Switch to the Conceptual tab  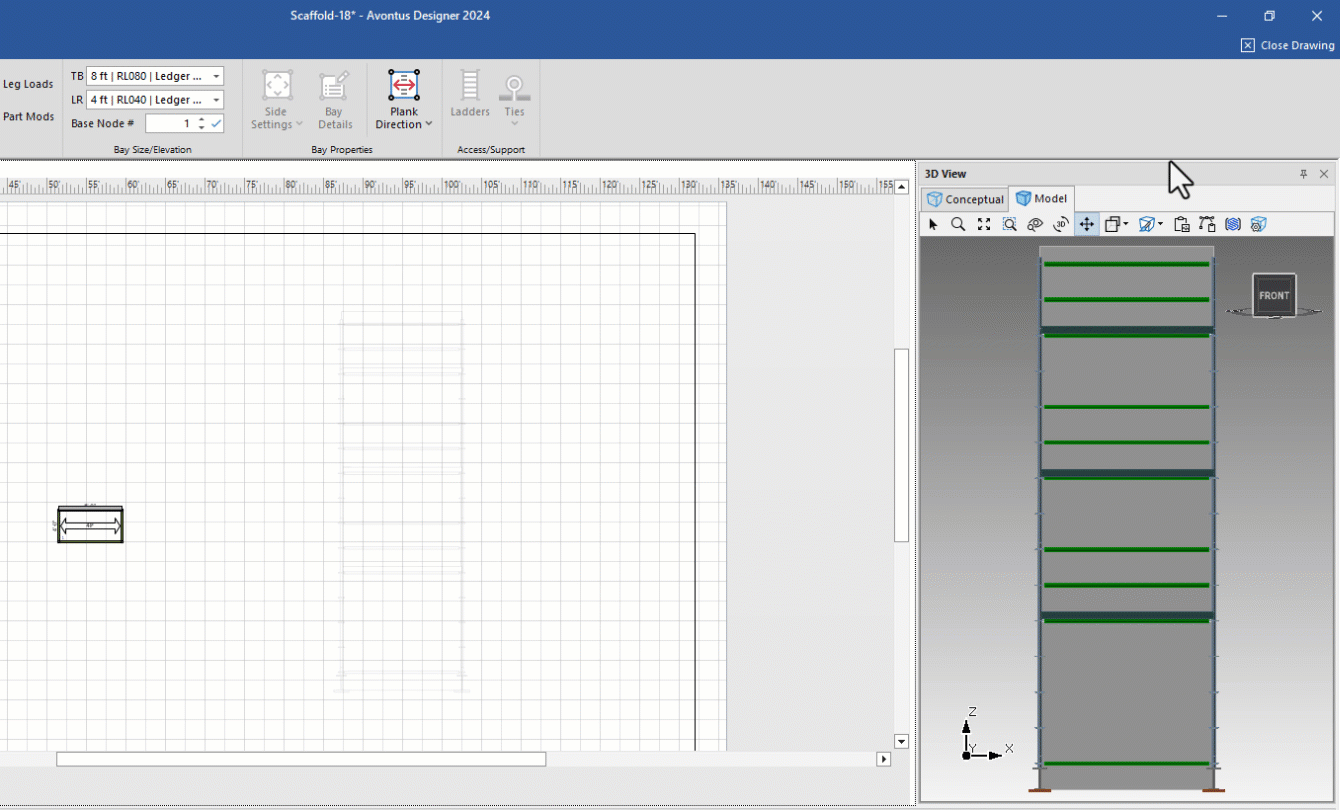[965, 199]
